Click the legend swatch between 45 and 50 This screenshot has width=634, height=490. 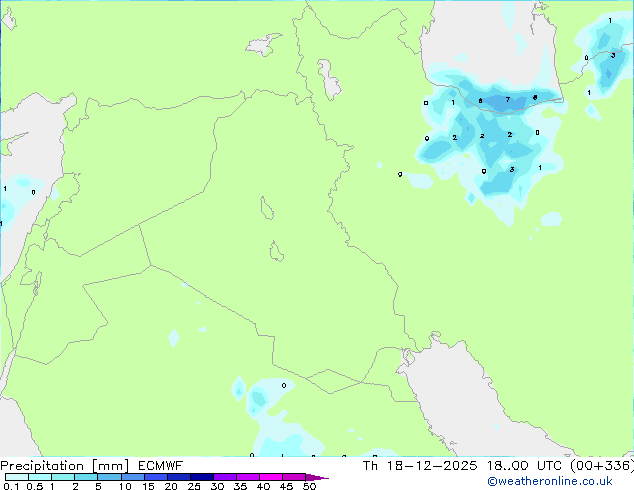(x=294, y=477)
